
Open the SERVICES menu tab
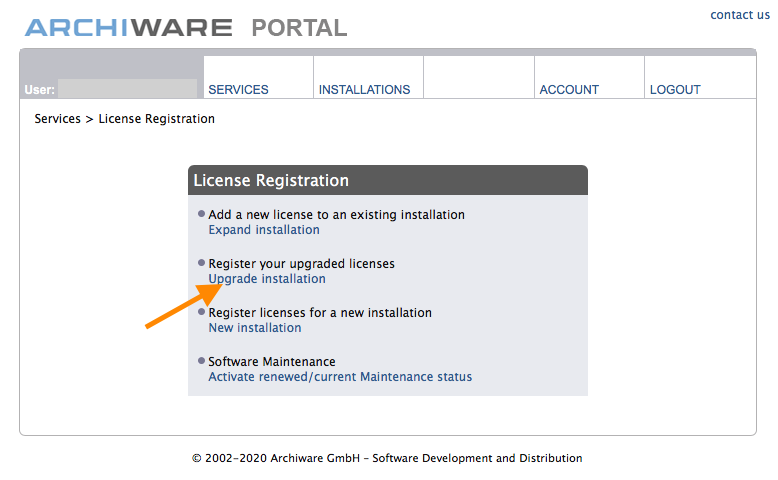point(238,90)
